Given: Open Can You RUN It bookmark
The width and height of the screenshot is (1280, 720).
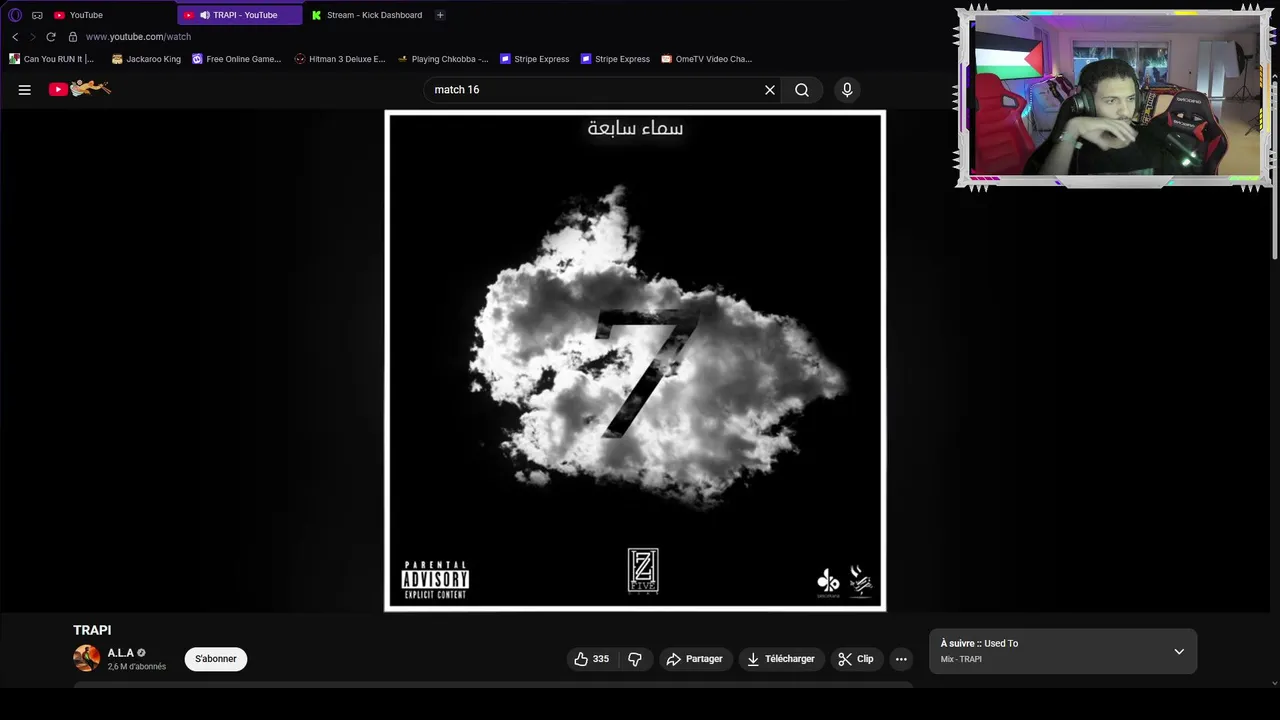Looking at the screenshot, I should [x=52, y=59].
